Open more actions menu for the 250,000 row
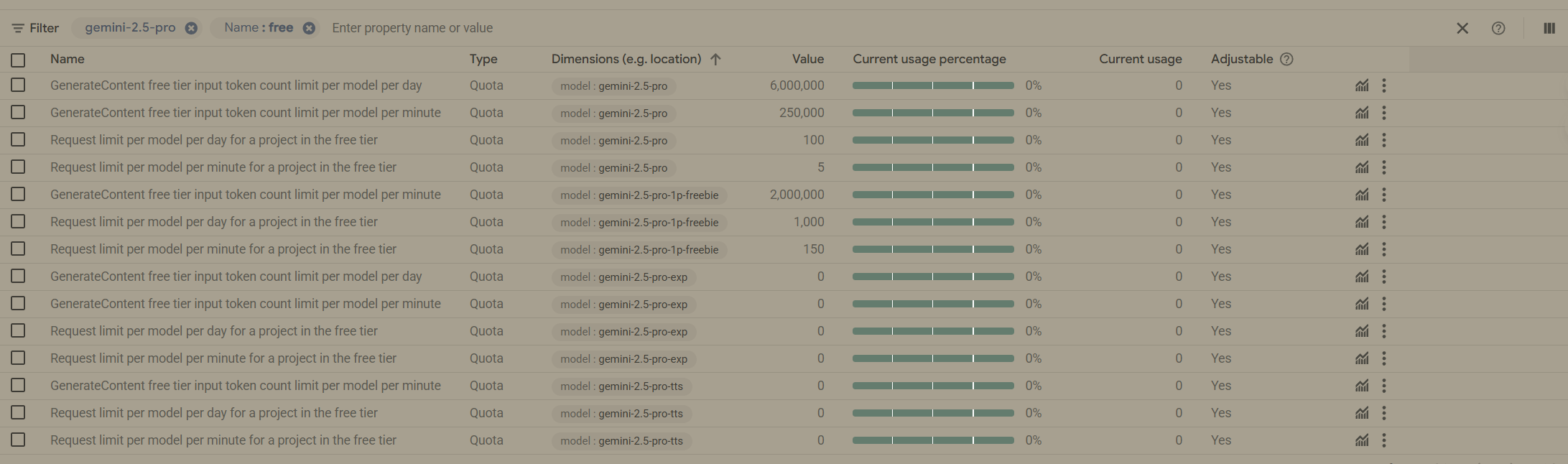Image resolution: width=1568 pixels, height=464 pixels. pyautogui.click(x=1384, y=113)
